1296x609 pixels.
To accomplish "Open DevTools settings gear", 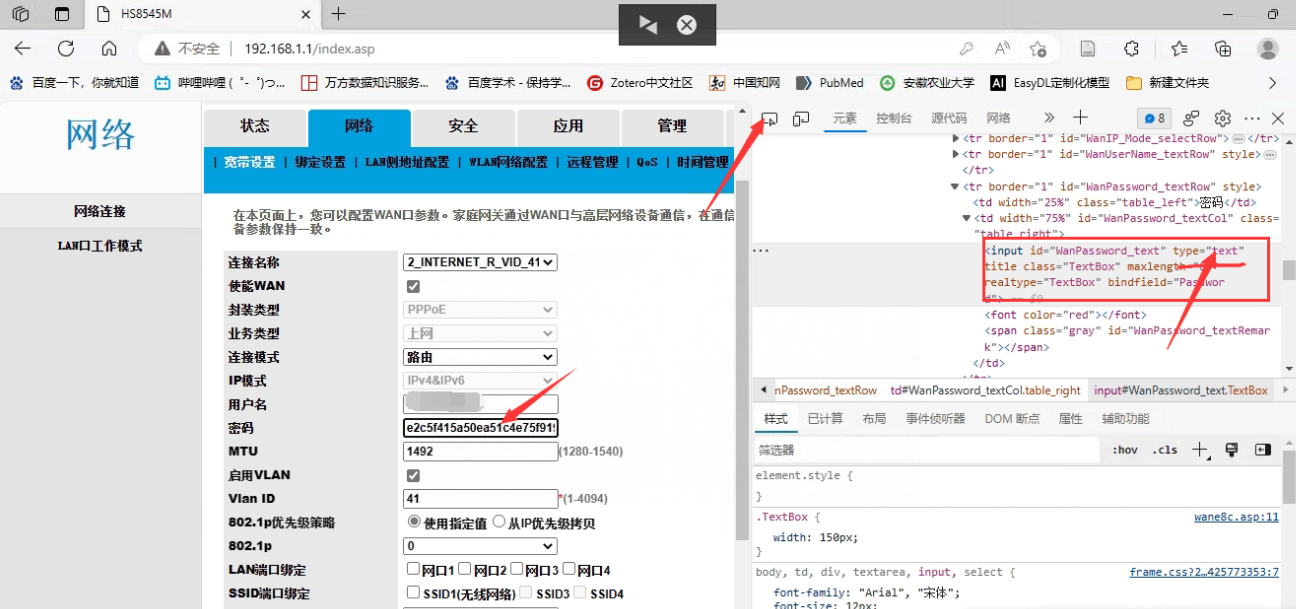I will pos(1222,118).
